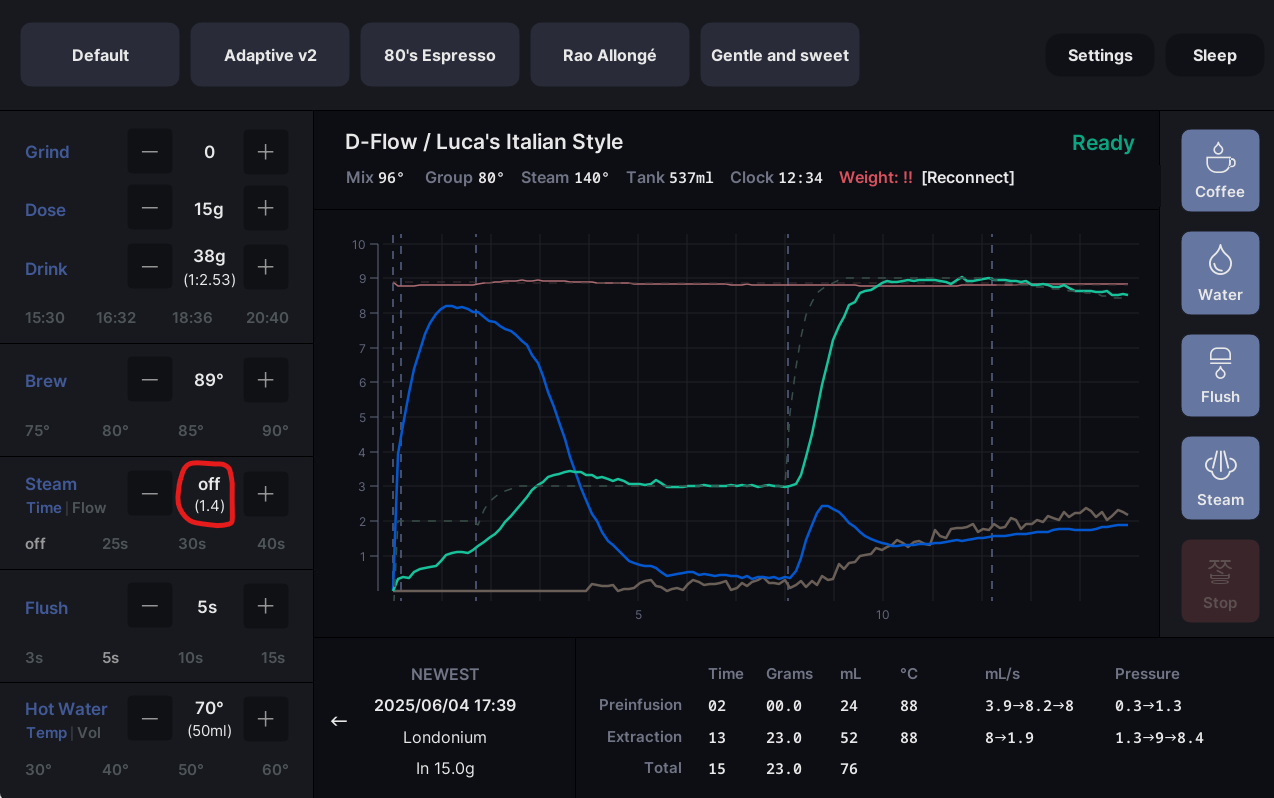The width and height of the screenshot is (1274, 798).
Task: Choose the 85° brew temperature preset
Action: coord(189,431)
